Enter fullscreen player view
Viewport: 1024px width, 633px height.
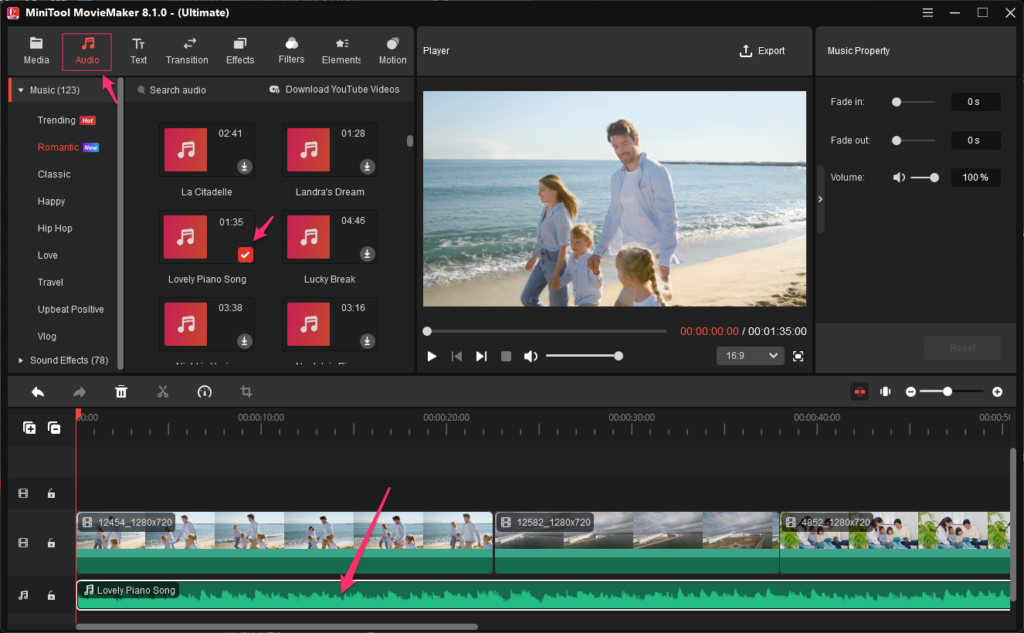[x=798, y=356]
